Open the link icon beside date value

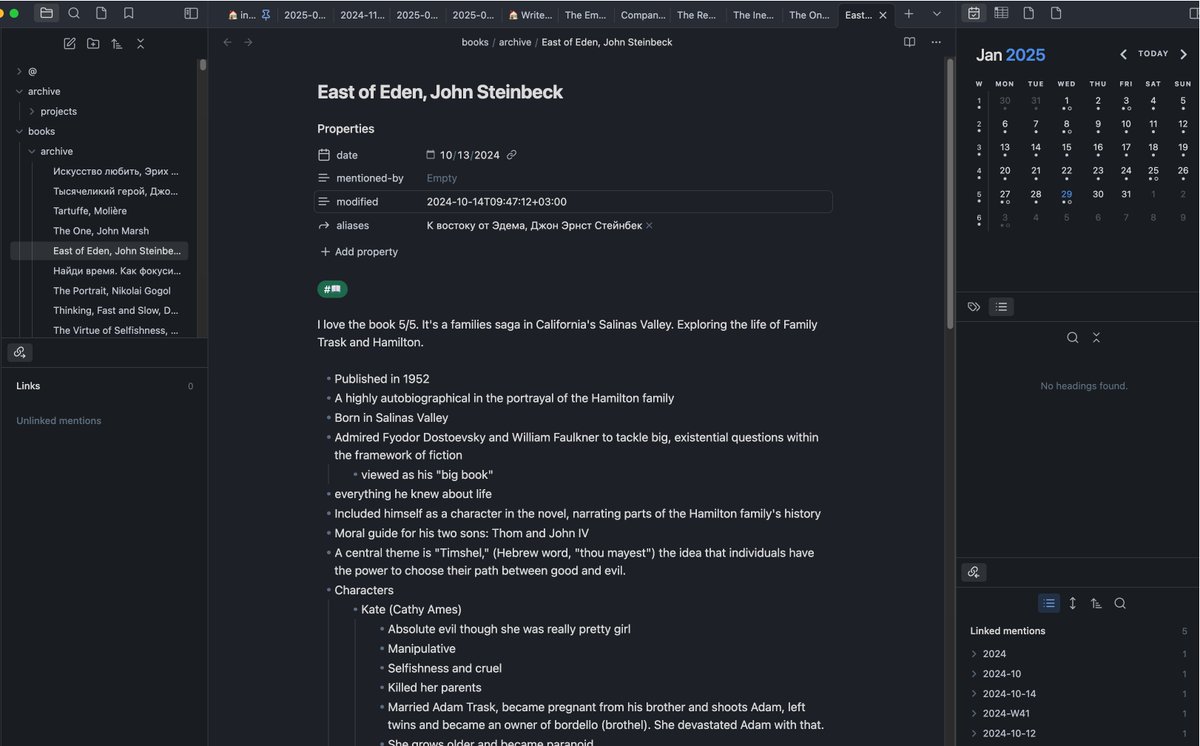pyautogui.click(x=511, y=155)
